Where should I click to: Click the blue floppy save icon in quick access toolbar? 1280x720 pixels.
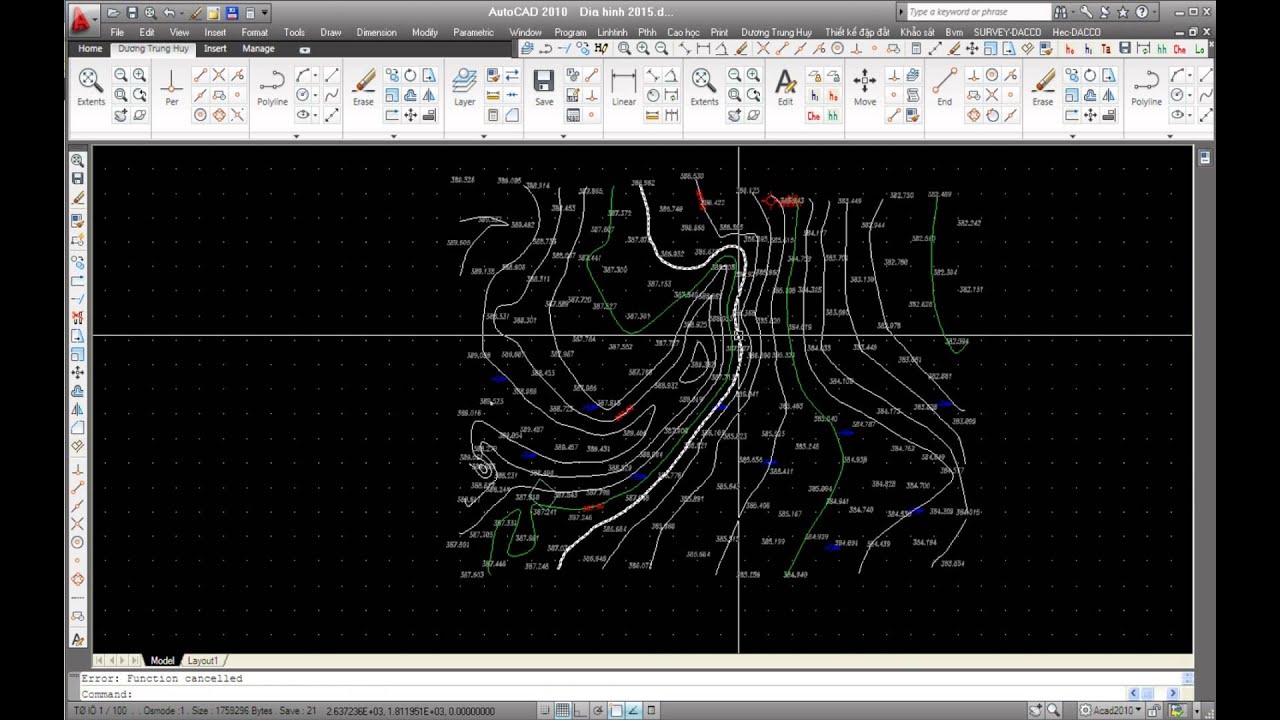point(232,13)
